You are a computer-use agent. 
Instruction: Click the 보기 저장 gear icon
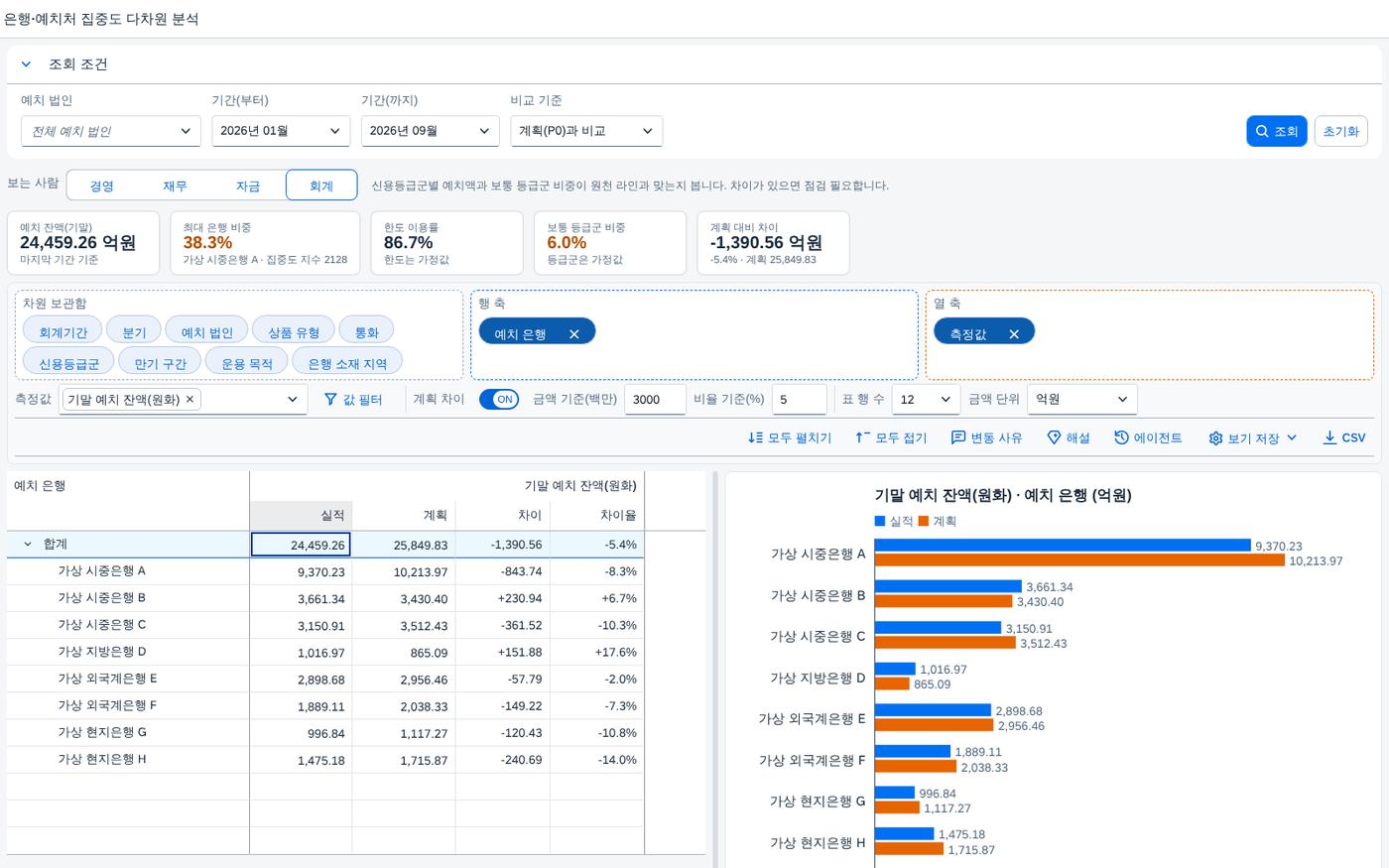click(1215, 437)
